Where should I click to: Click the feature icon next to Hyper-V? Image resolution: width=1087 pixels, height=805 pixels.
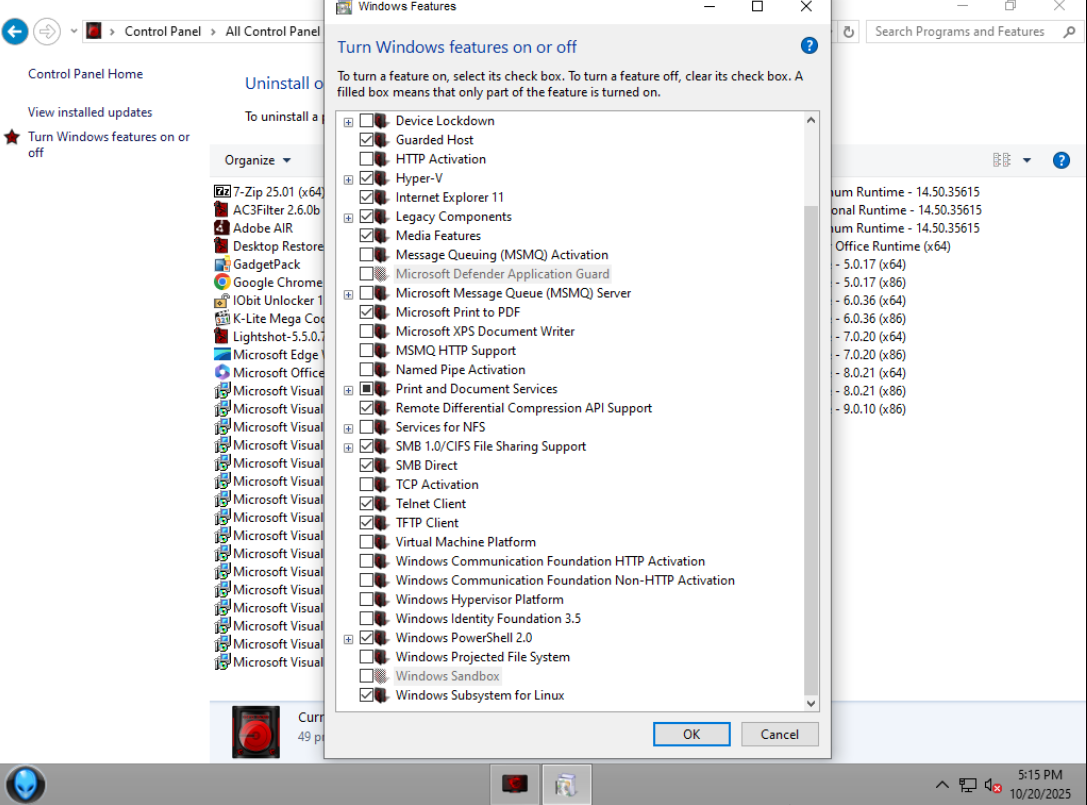(x=381, y=178)
